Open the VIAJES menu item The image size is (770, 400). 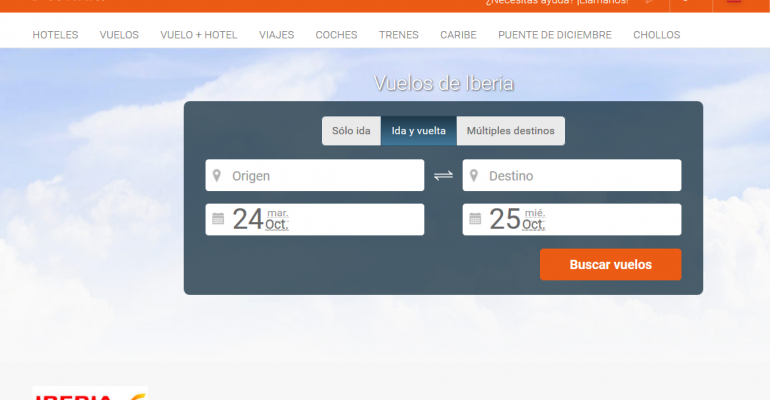(x=276, y=35)
